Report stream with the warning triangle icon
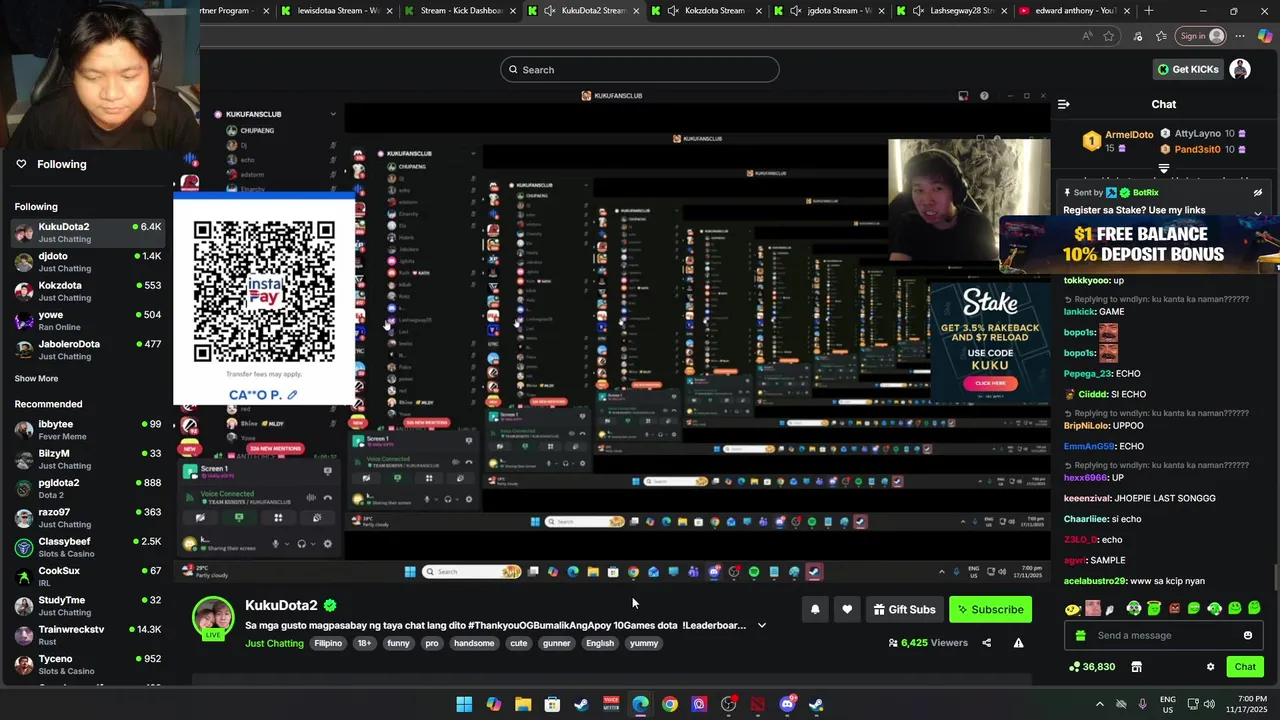Viewport: 1280px width, 720px height. pos(1018,643)
